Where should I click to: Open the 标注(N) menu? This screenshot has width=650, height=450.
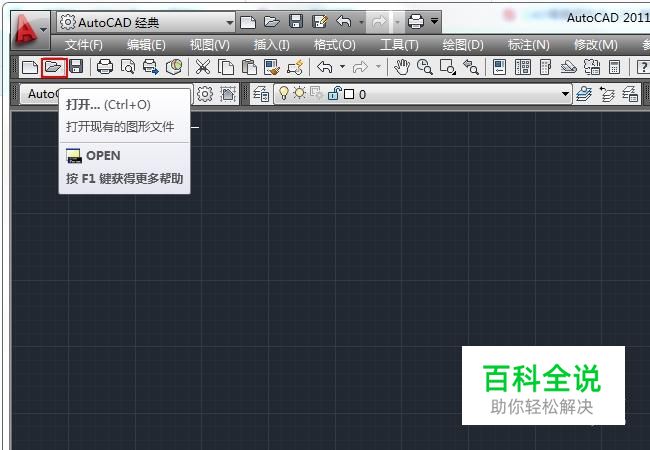pos(529,45)
